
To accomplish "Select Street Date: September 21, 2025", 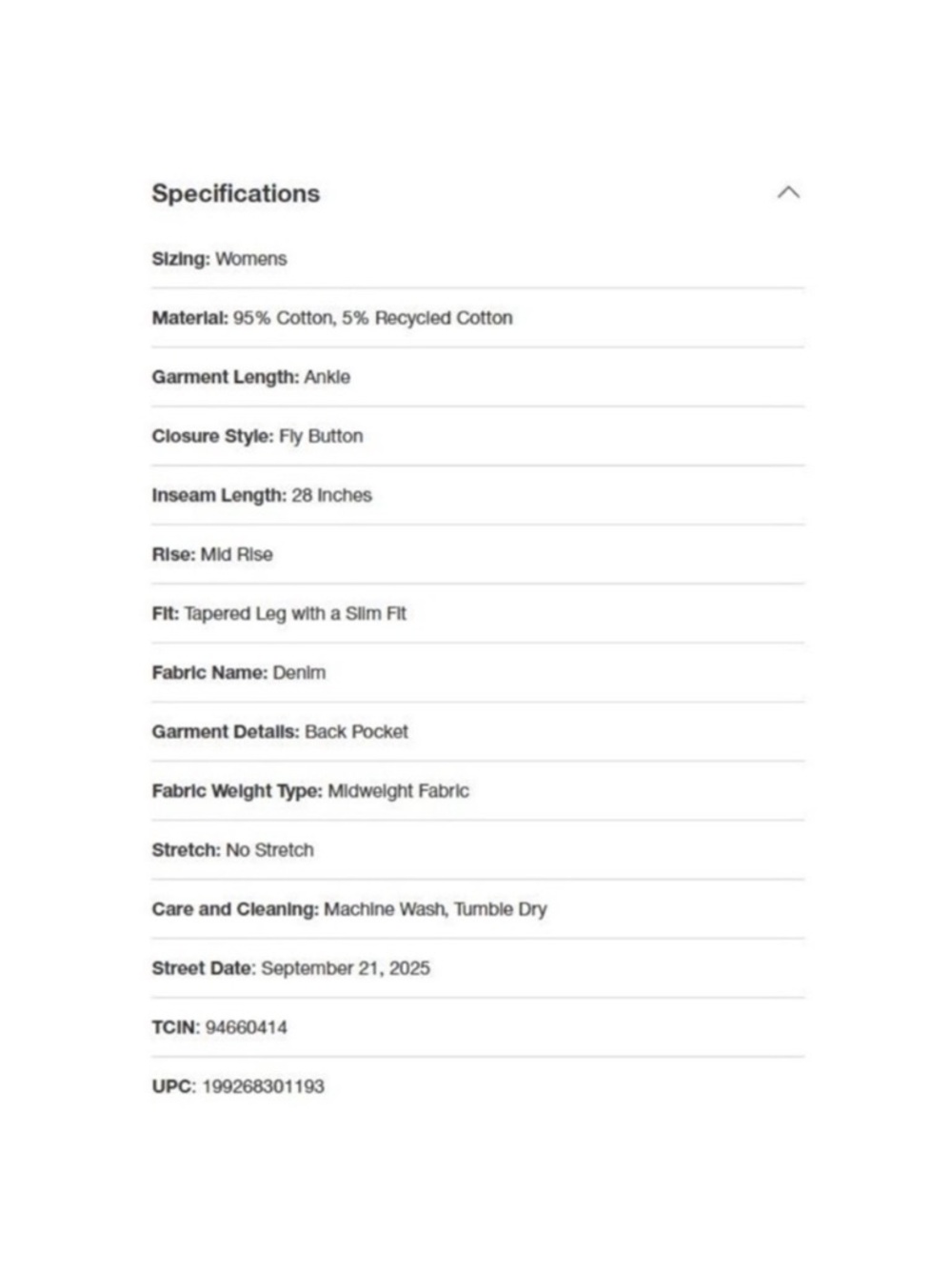I will point(290,968).
